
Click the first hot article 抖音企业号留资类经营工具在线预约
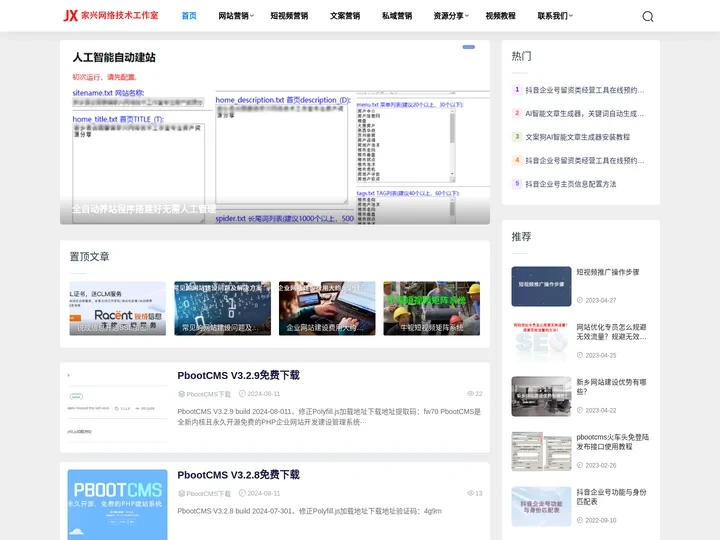(585, 90)
